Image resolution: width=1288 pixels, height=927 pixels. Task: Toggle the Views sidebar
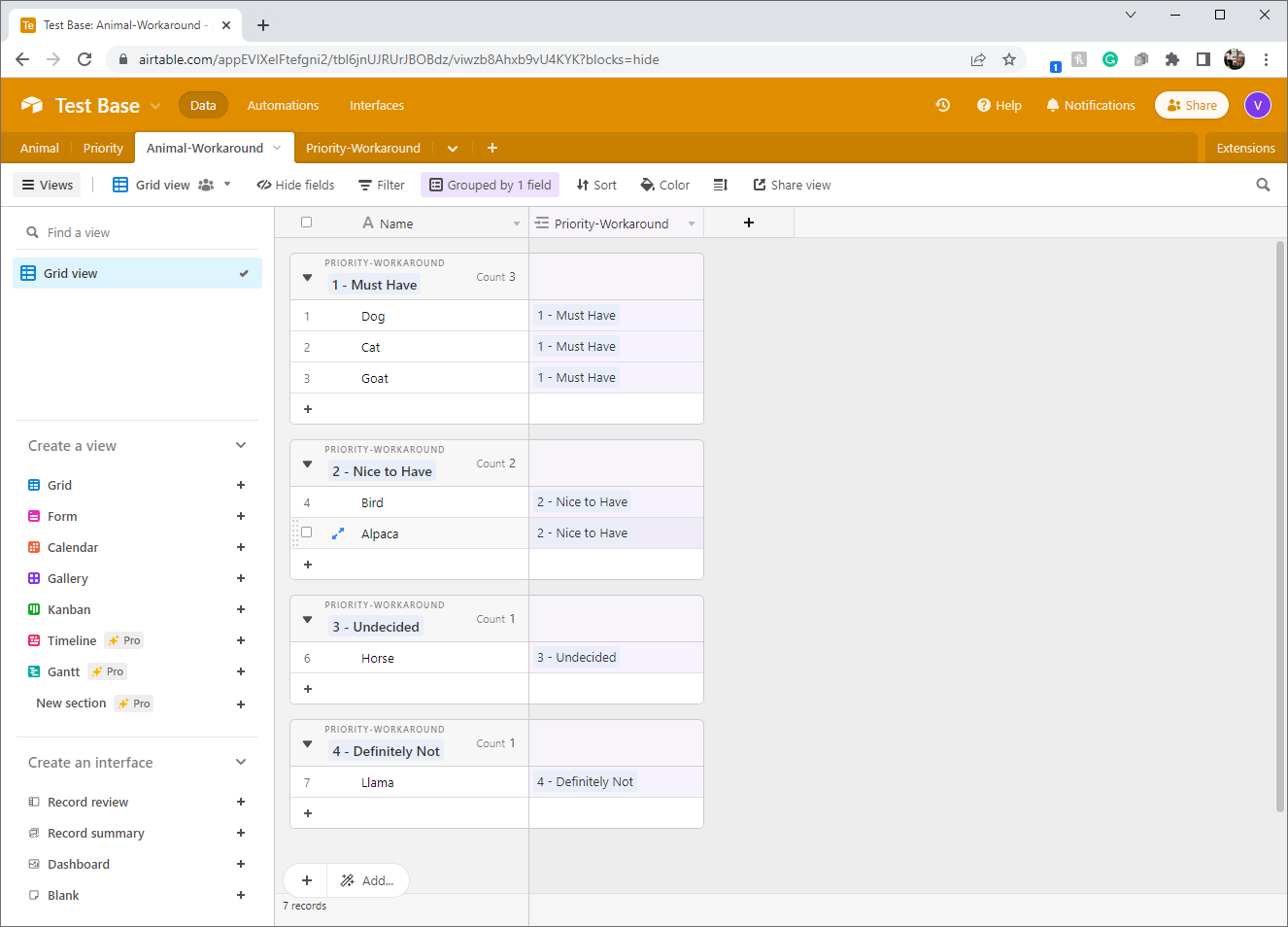(x=48, y=185)
